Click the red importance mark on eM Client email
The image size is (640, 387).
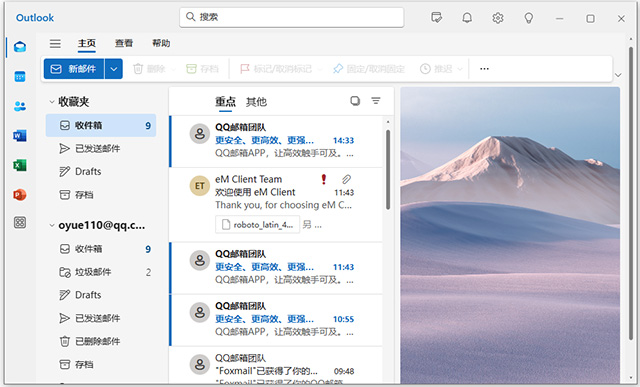coord(323,179)
